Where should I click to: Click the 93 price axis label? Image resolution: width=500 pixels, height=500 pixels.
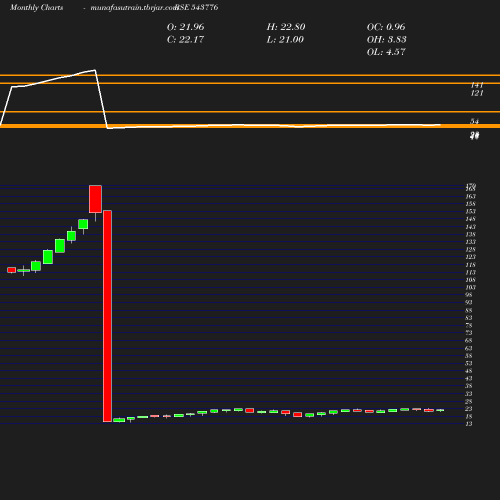(x=469, y=303)
